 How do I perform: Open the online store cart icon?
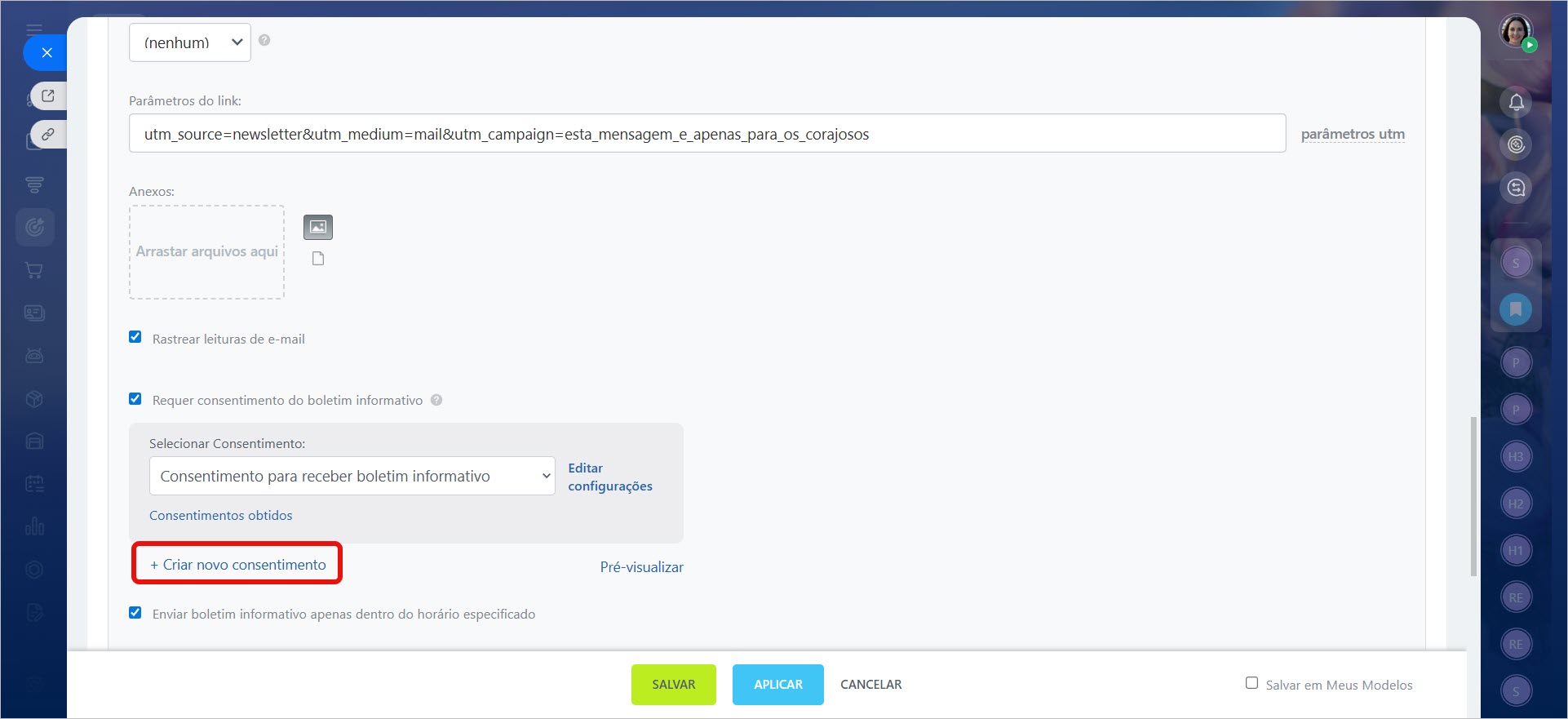coord(34,270)
